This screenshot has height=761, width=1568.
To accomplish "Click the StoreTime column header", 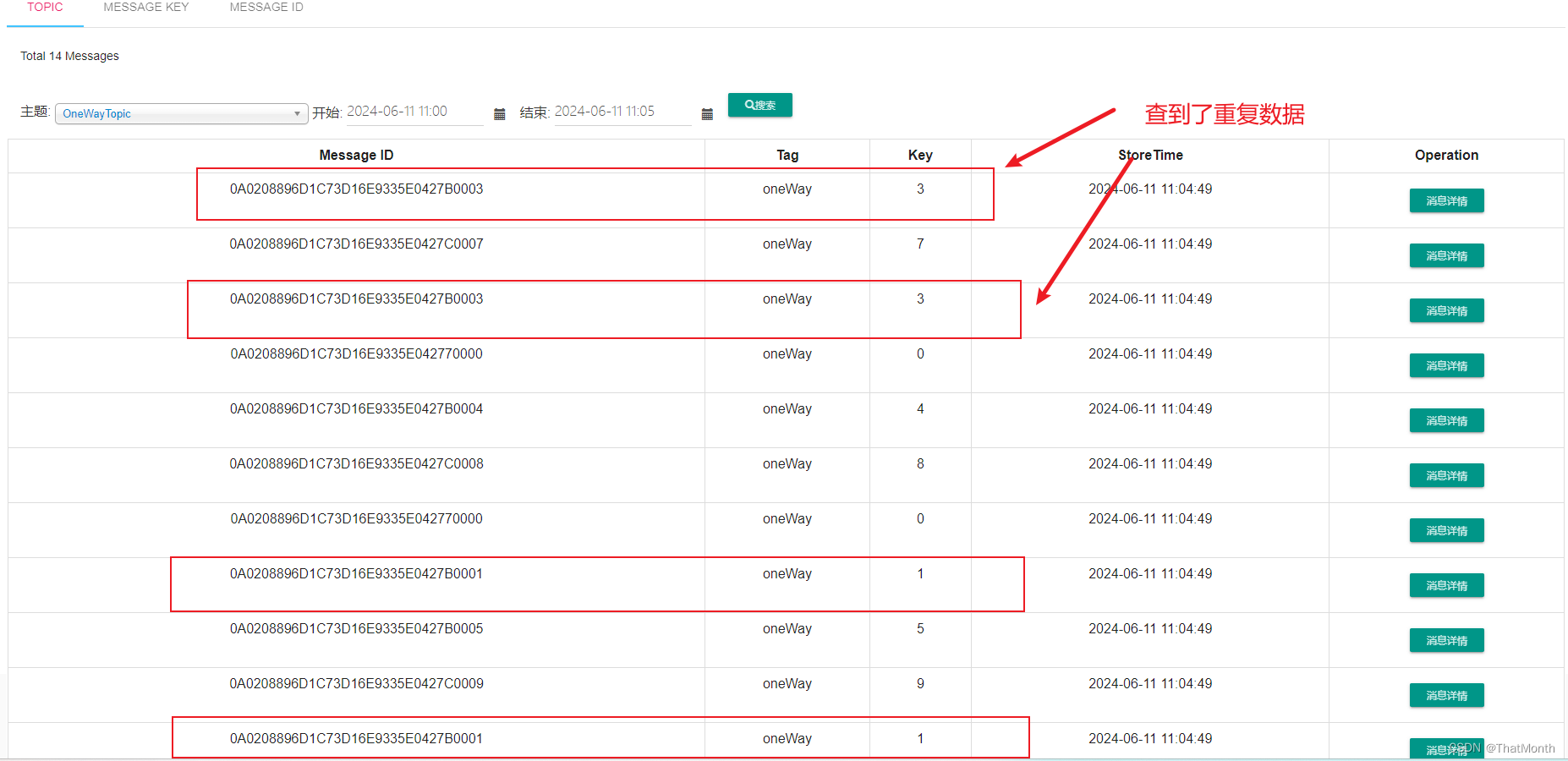I will (x=1150, y=156).
